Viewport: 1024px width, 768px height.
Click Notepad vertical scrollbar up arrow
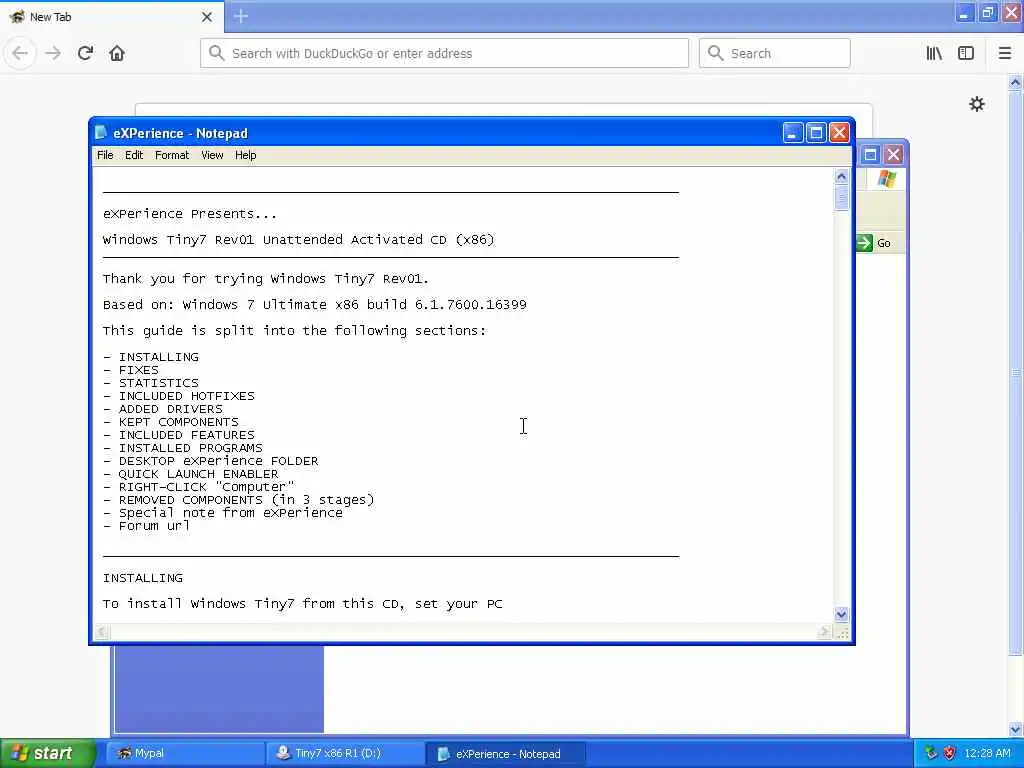click(x=841, y=177)
